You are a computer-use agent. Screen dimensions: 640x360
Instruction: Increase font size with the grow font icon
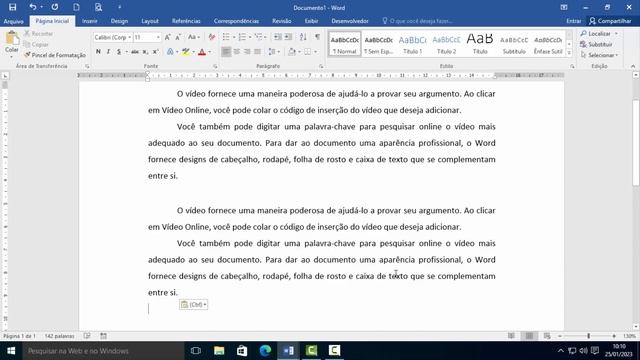tap(167, 37)
